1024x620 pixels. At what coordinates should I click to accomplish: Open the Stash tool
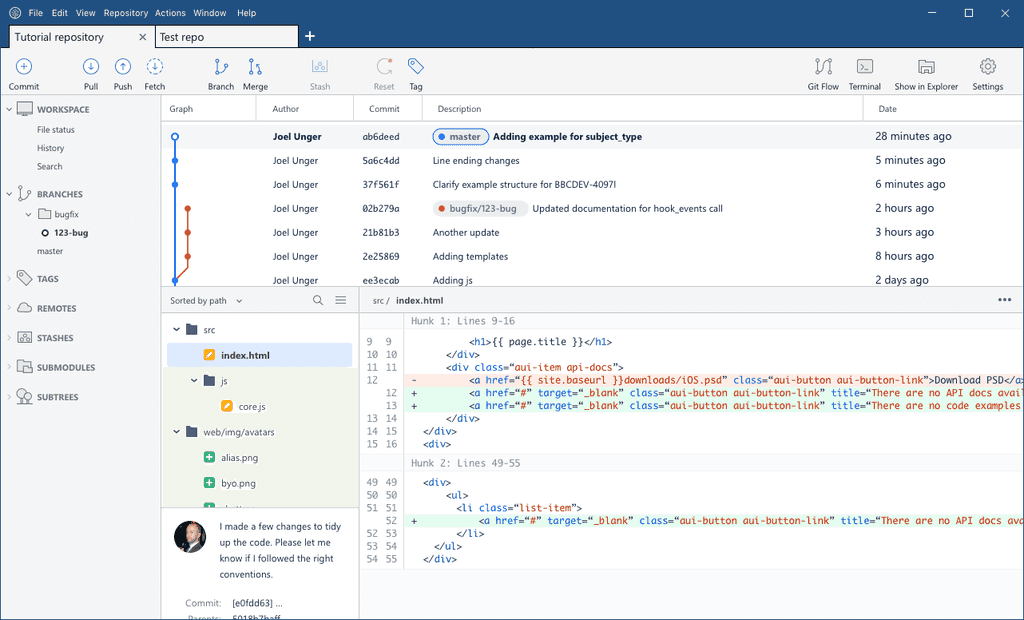319,72
